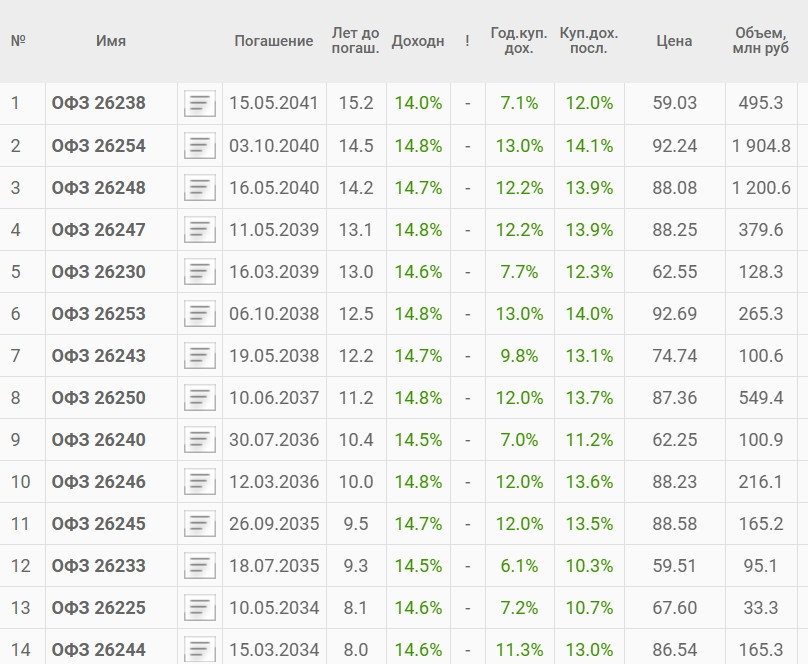Sort by Куп.дох. посл. header
The image size is (808, 664).
tap(588, 41)
